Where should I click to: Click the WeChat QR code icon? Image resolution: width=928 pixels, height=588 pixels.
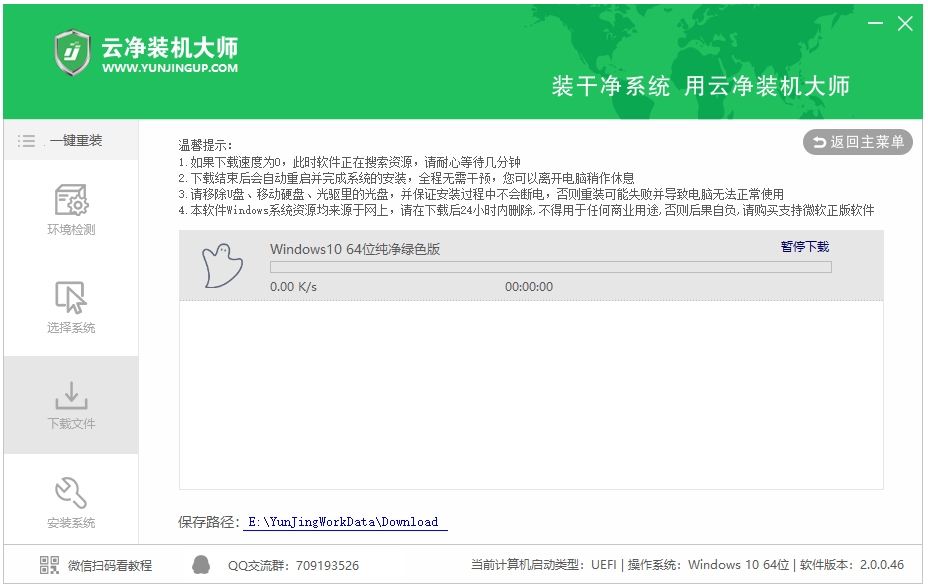pos(49,565)
